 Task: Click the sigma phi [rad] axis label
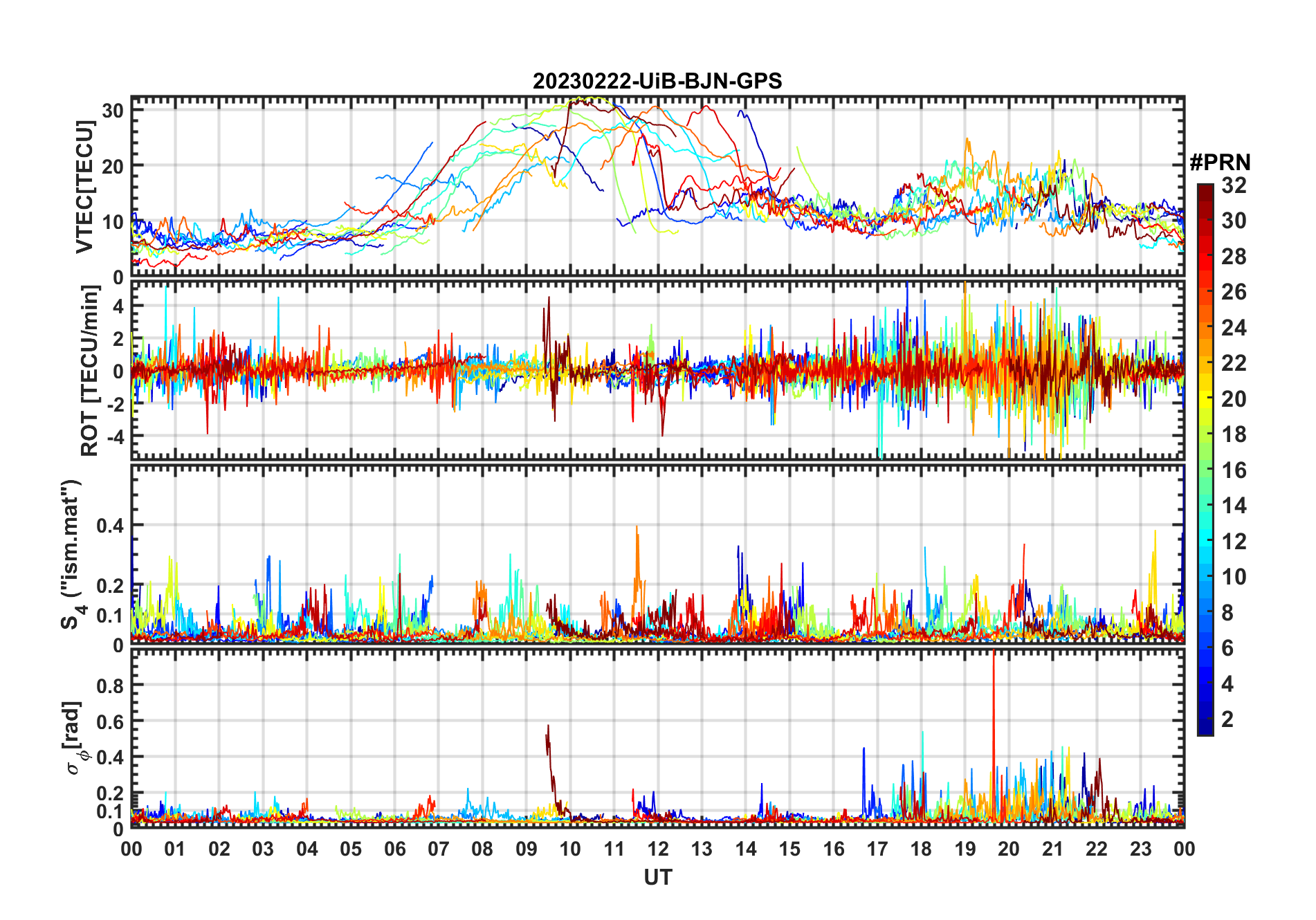[x=75, y=738]
